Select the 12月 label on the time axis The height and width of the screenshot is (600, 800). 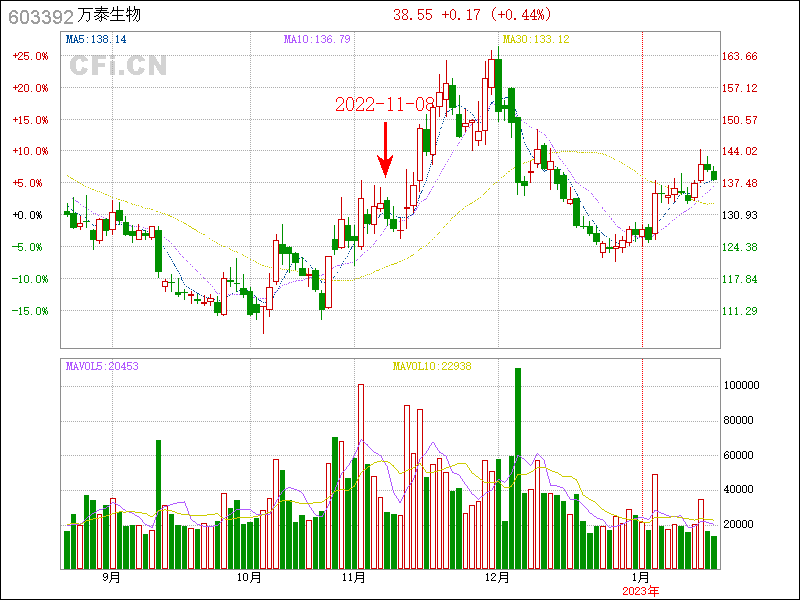click(498, 577)
